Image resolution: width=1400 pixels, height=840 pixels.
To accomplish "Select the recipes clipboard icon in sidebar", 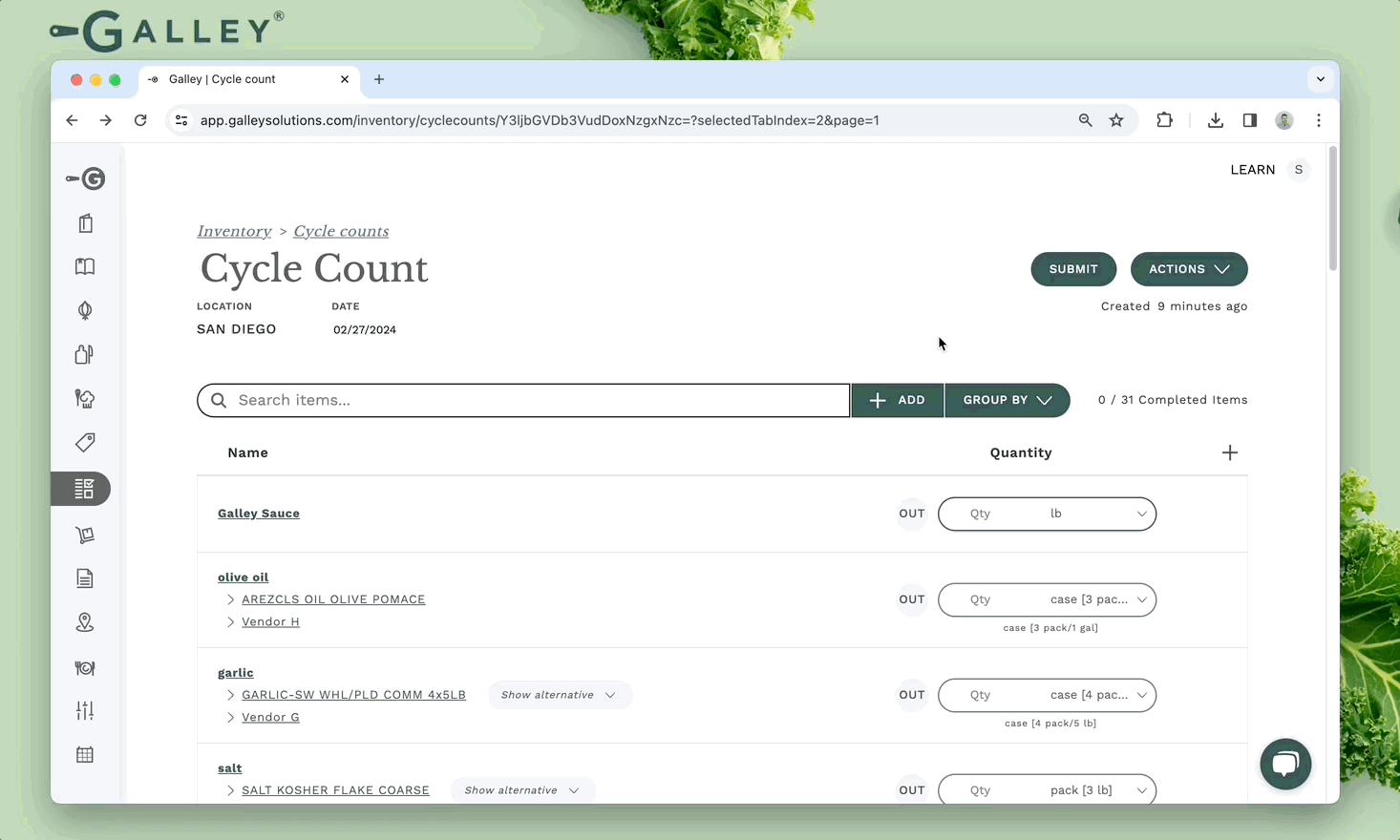I will click(x=85, y=222).
